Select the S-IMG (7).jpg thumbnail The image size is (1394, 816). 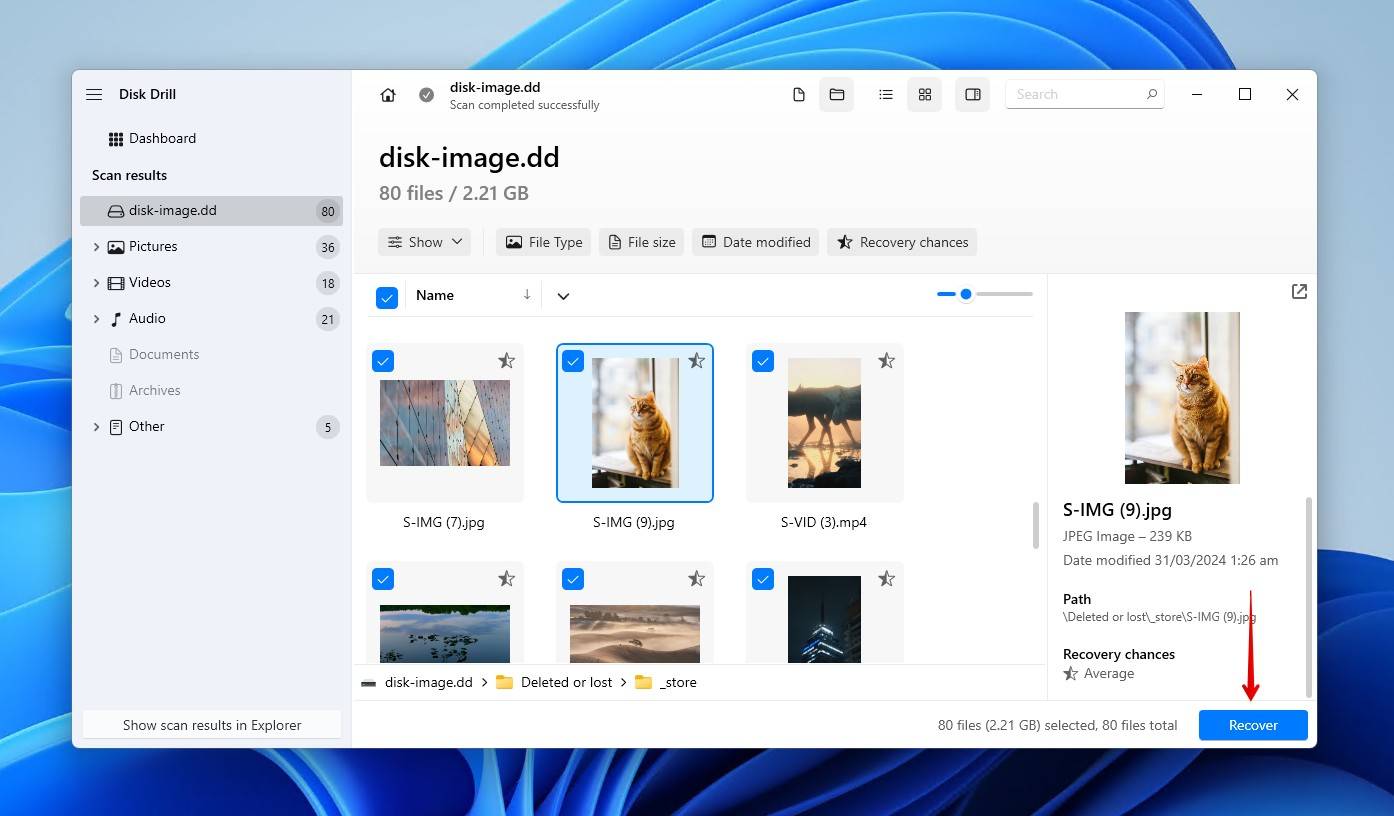click(x=445, y=423)
